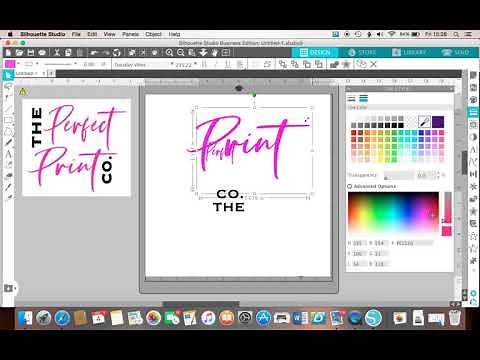This screenshot has height=360, width=480.
Task: Open the library folder icon at the bottom left
Action: [8, 288]
